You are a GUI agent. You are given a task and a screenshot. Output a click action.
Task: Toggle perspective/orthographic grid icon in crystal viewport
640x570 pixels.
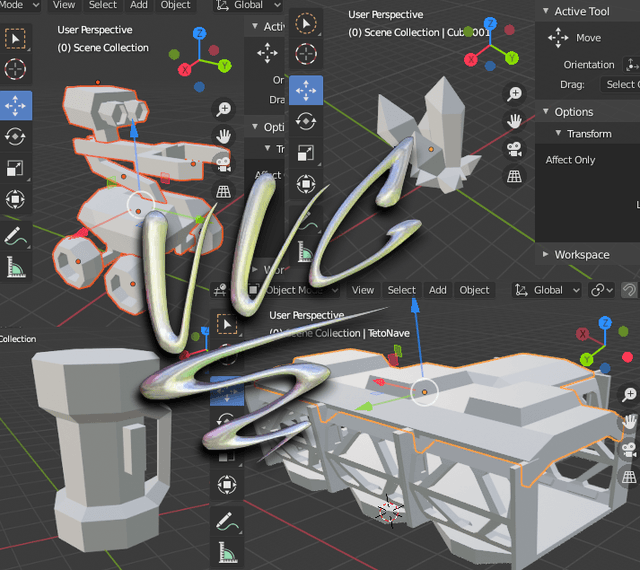pyautogui.click(x=514, y=176)
